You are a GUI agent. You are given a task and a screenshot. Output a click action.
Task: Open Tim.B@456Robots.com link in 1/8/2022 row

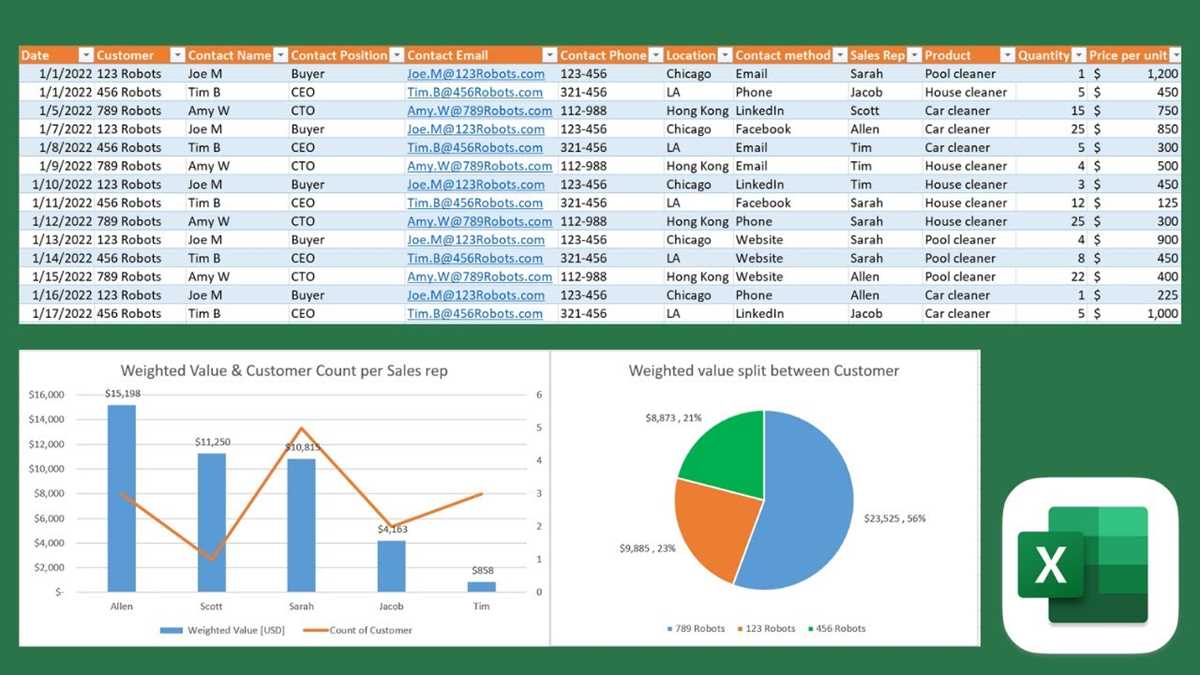[475, 148]
